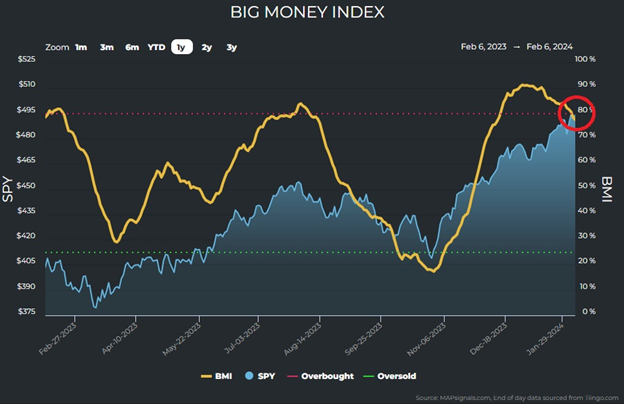Choose the YTD zoom option
Viewport: 624px width, 404px height.
click(157, 47)
